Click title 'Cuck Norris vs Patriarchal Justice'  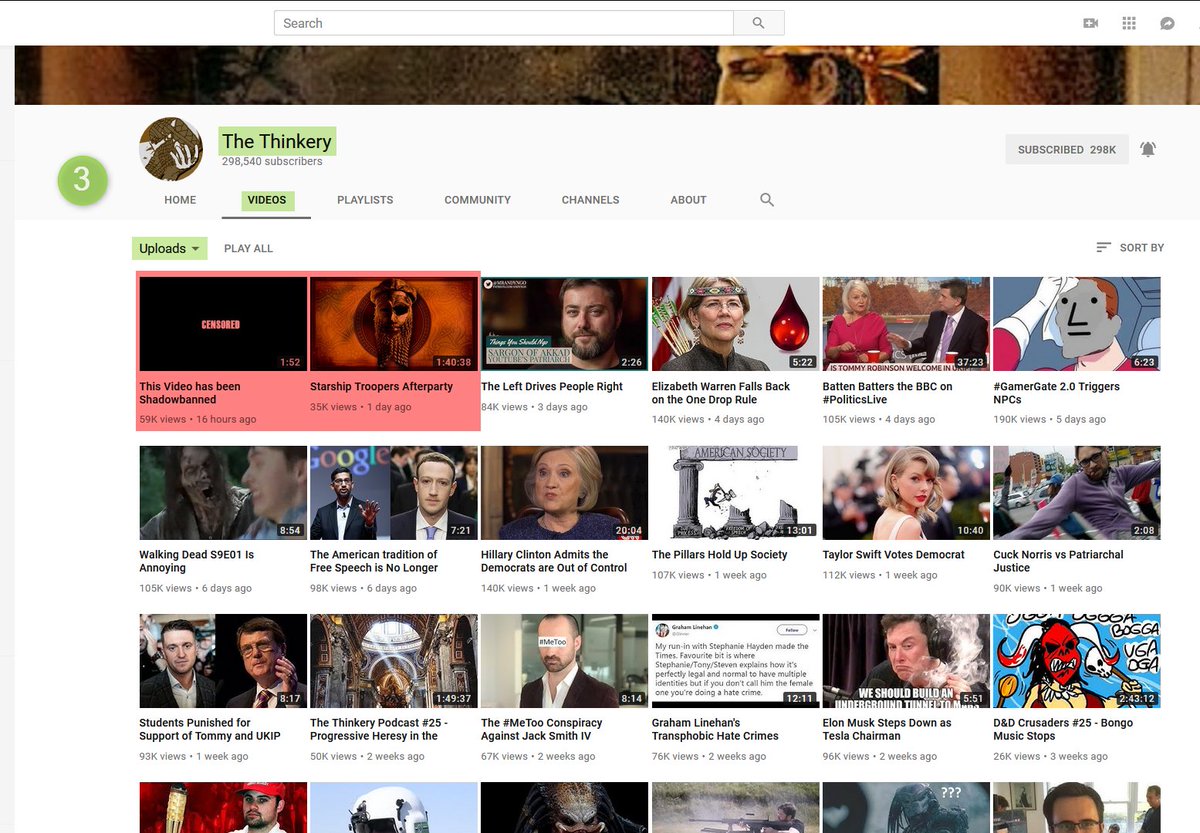(1059, 561)
